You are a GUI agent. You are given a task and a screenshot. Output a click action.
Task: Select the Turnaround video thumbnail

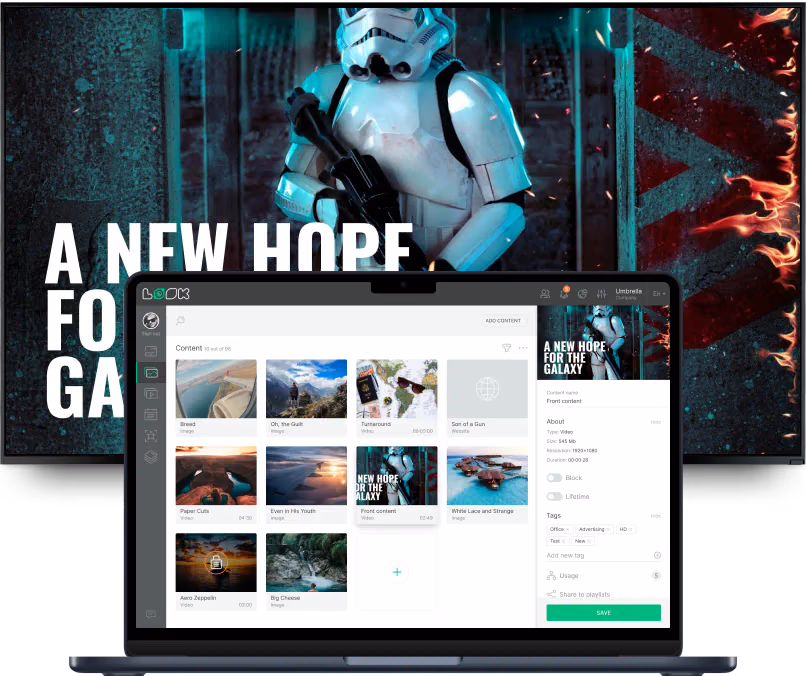click(397, 389)
